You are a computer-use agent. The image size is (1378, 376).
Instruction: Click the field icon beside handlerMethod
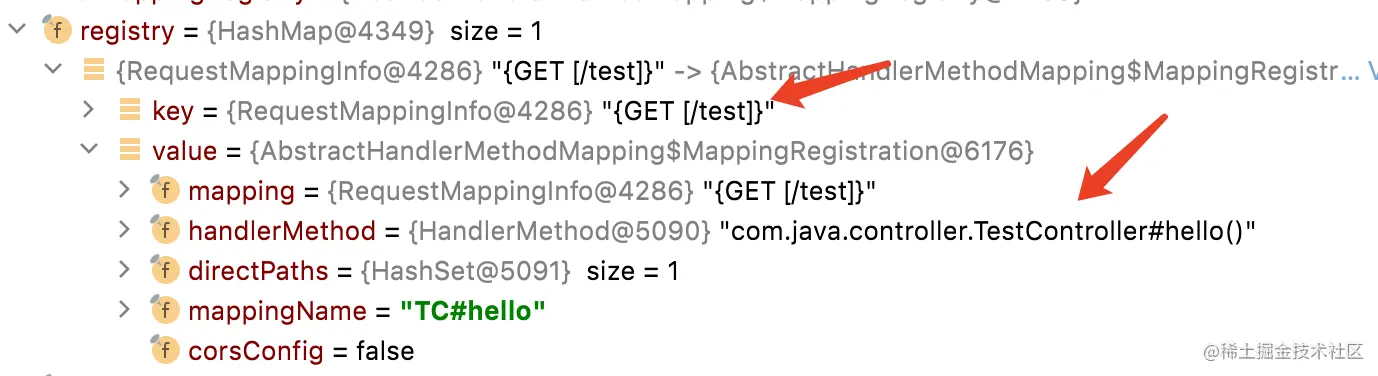click(165, 230)
